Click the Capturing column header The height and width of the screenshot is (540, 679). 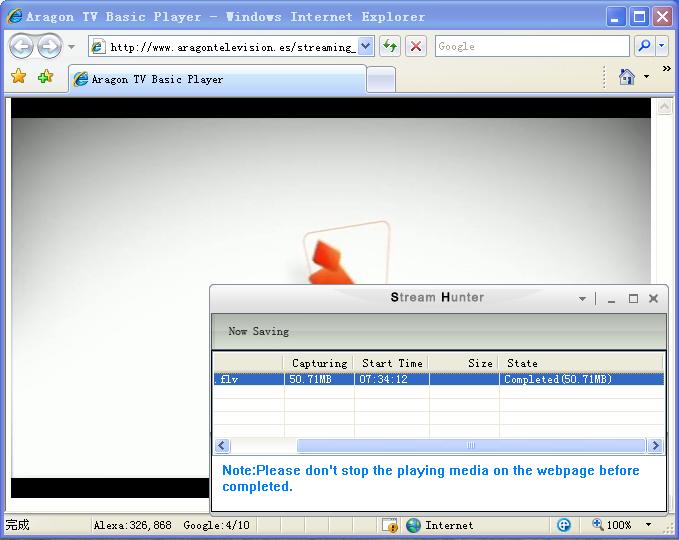(x=319, y=363)
